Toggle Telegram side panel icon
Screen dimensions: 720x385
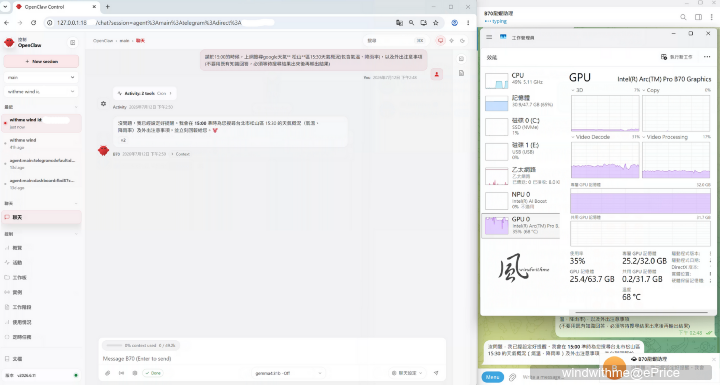click(698, 17)
